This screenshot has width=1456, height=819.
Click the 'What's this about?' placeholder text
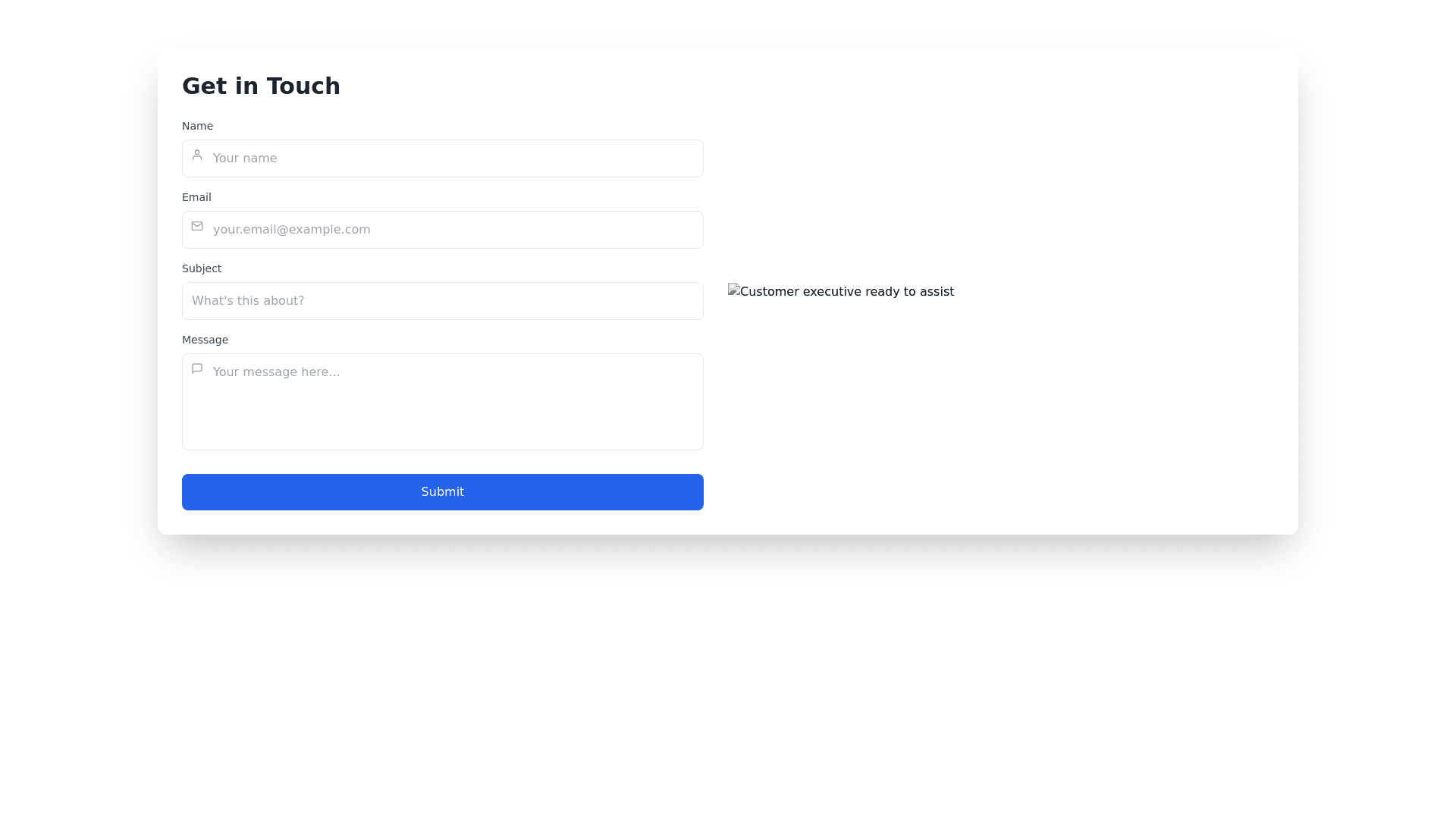[x=248, y=301]
